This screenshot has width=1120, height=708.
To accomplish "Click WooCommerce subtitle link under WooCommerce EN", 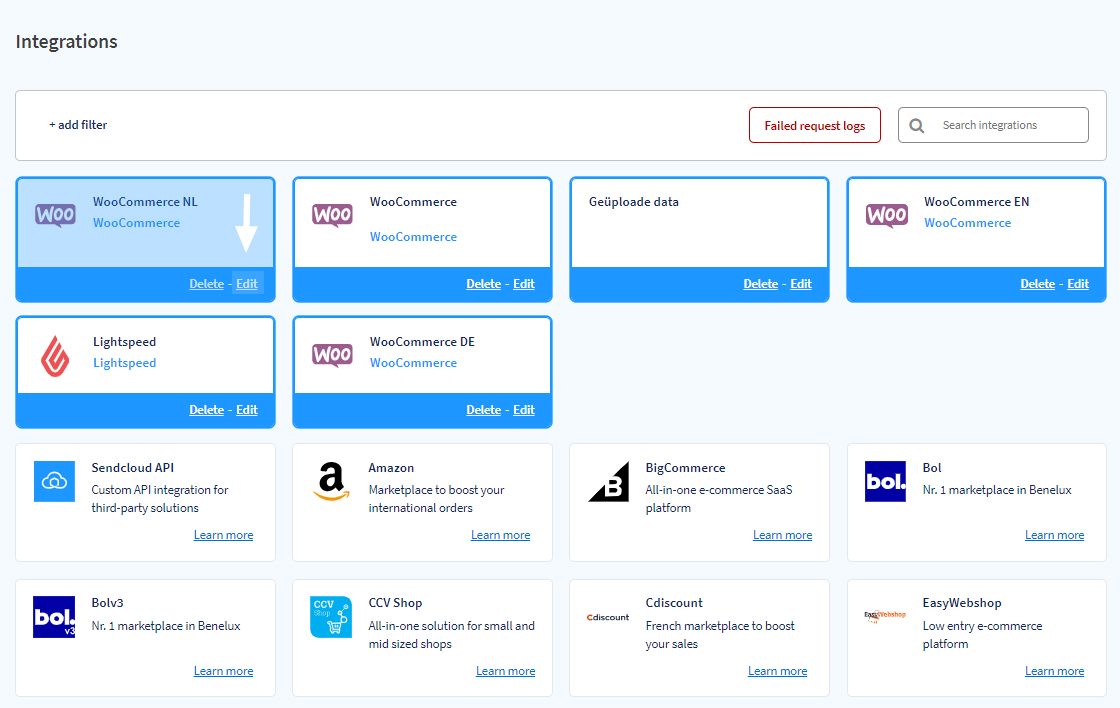I will point(968,223).
